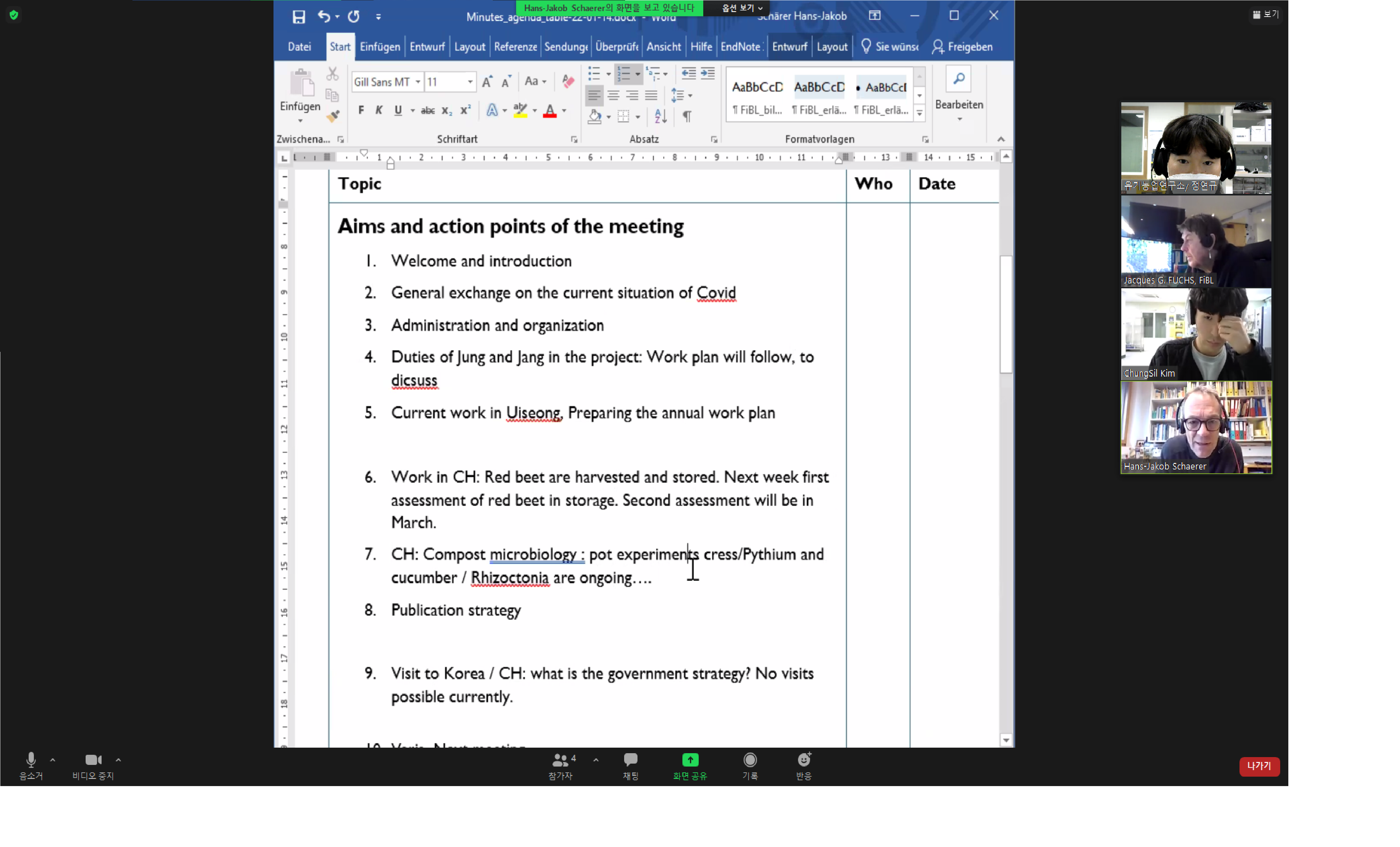
Task: Click the Zoom record circle icon
Action: (750, 760)
